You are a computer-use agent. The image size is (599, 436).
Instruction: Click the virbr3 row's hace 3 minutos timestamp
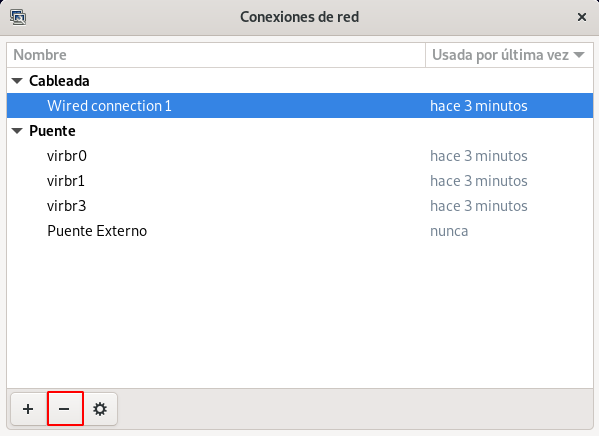coord(479,206)
